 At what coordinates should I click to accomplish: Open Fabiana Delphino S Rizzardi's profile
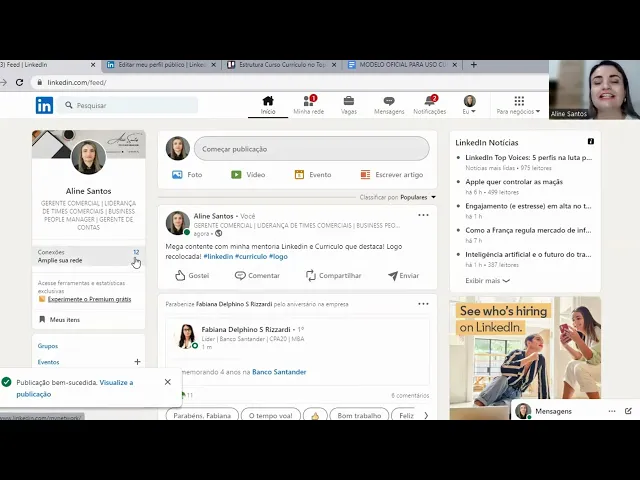pyautogui.click(x=246, y=329)
